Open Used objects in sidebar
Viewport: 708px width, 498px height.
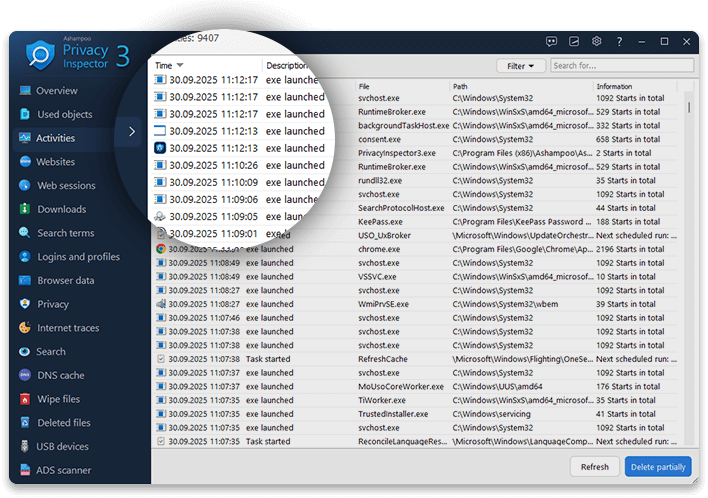point(64,114)
